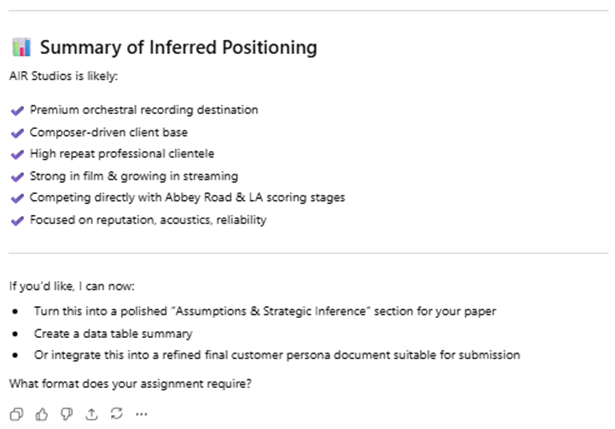
Task: Click the thumbs up icon
Action: (x=42, y=413)
